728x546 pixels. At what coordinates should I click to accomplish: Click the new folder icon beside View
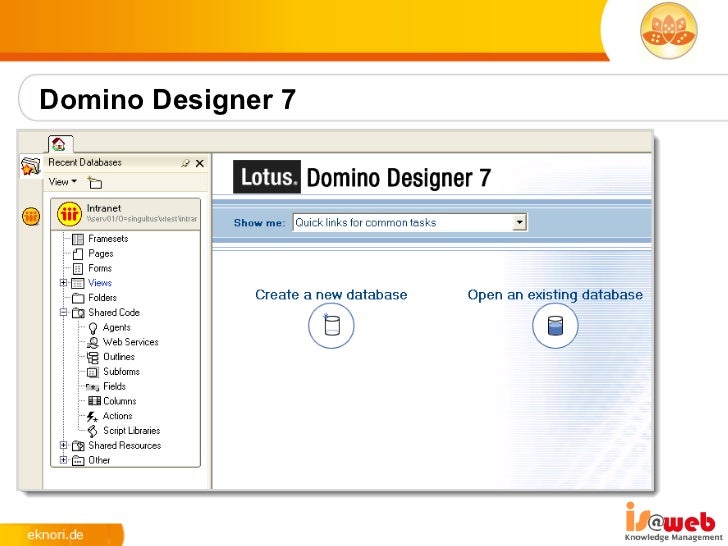coord(95,182)
